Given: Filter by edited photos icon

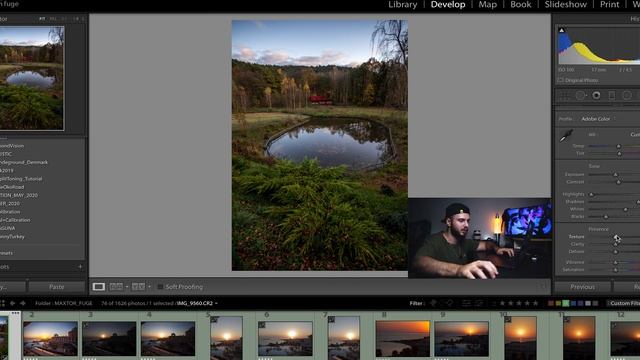Looking at the screenshot, I should pyautogui.click(x=466, y=303).
